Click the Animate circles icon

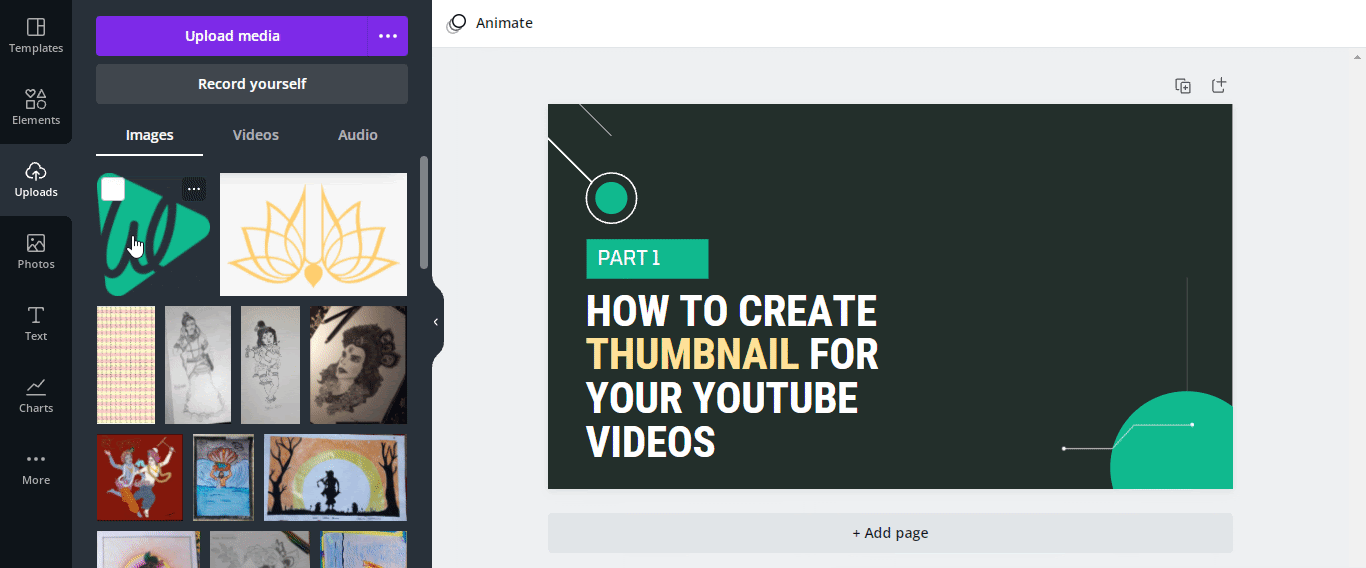point(457,23)
